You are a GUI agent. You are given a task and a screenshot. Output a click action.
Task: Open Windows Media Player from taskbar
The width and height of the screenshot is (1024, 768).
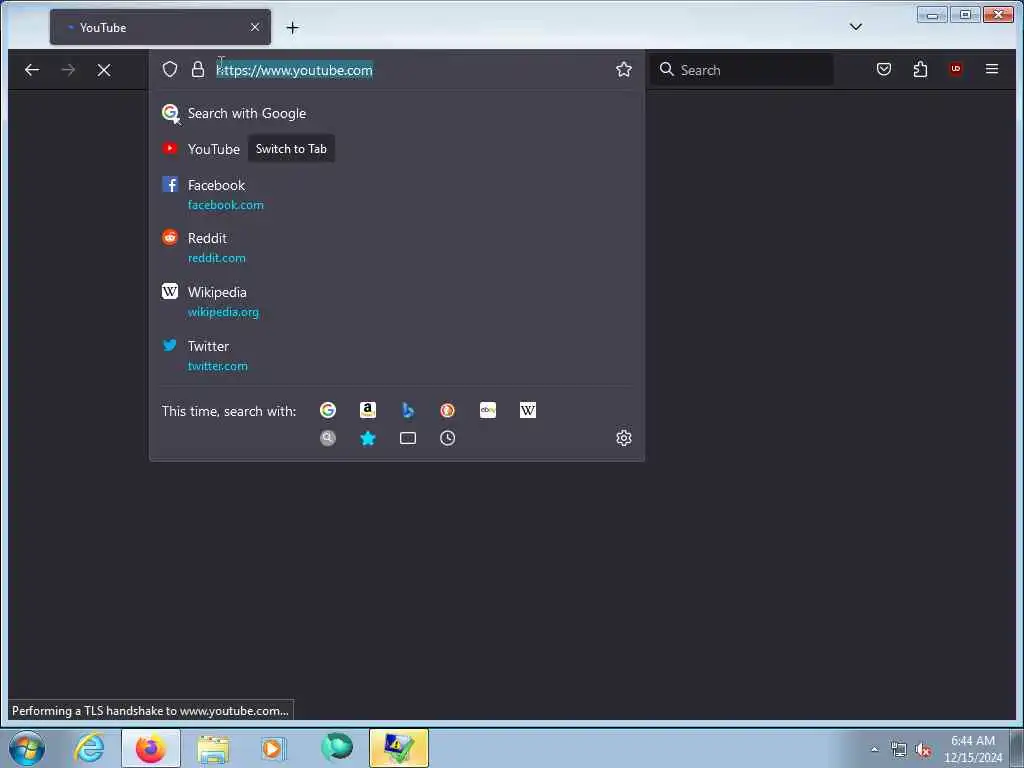pos(274,748)
